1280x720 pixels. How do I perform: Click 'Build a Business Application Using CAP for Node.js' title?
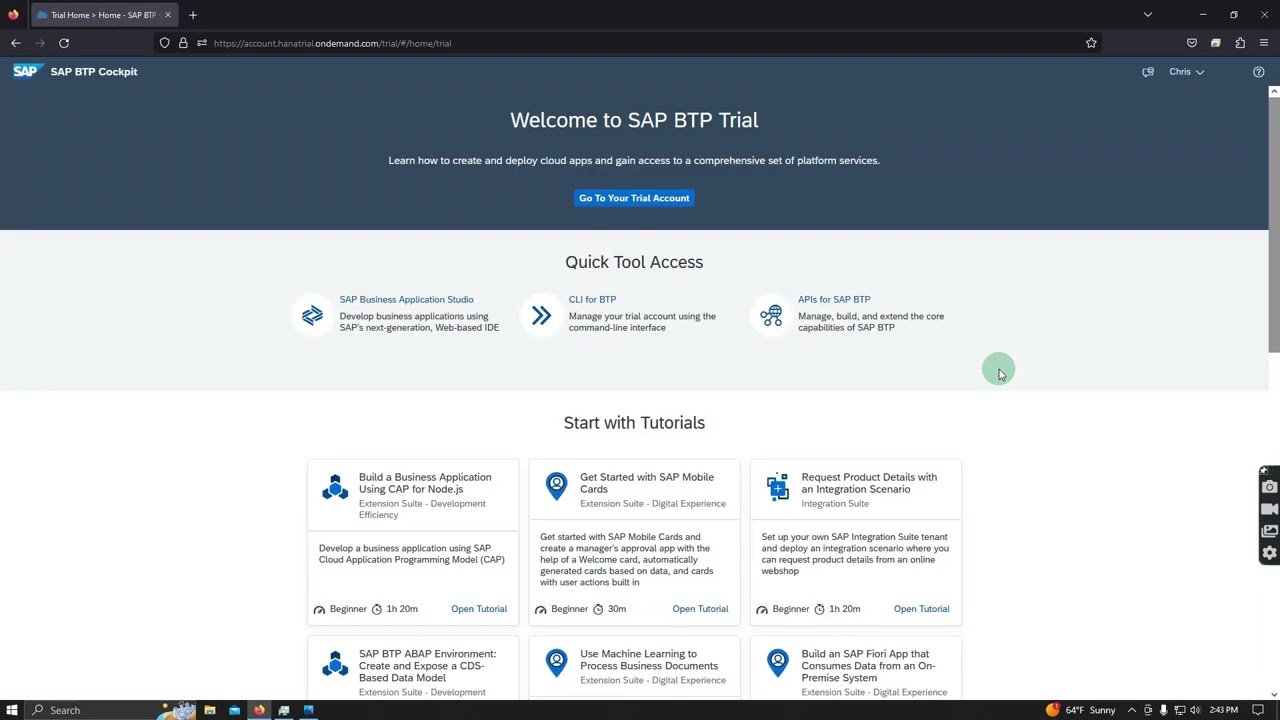pyautogui.click(x=425, y=483)
